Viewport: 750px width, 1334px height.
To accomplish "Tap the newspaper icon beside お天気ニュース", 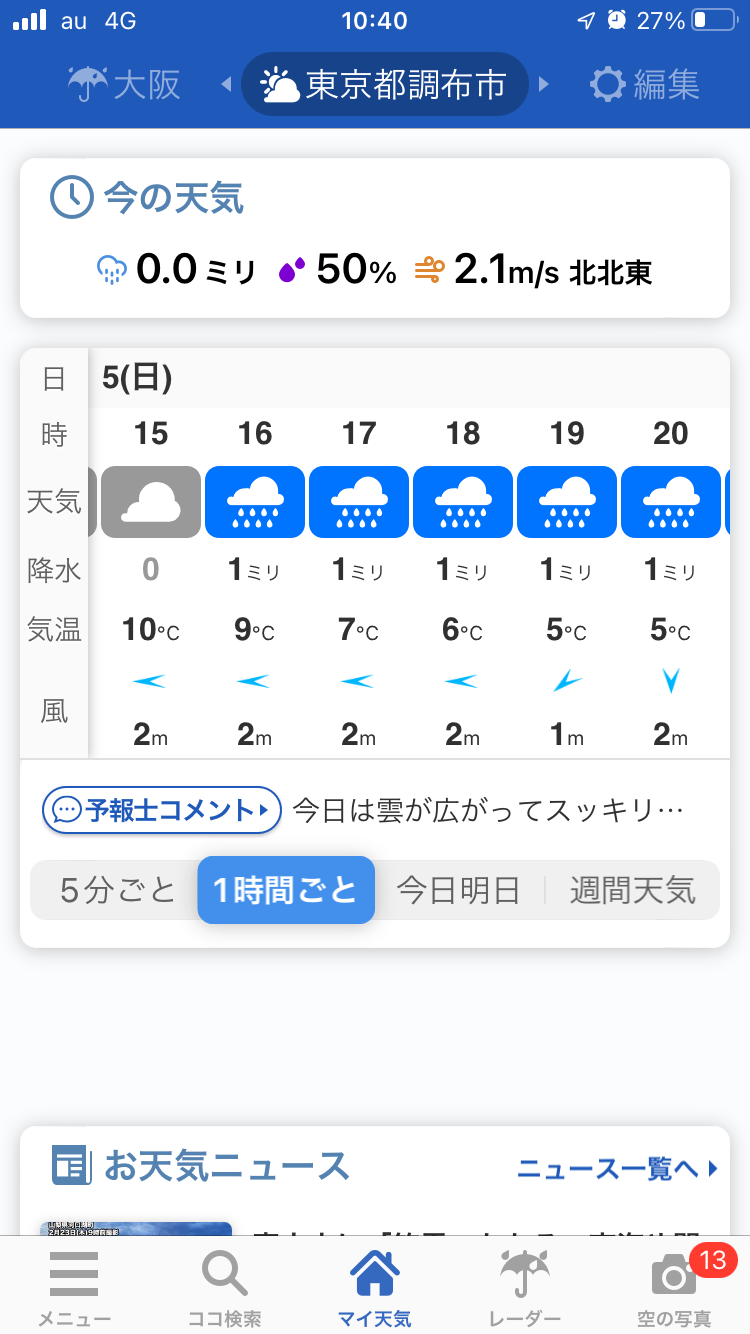I will (x=71, y=1166).
